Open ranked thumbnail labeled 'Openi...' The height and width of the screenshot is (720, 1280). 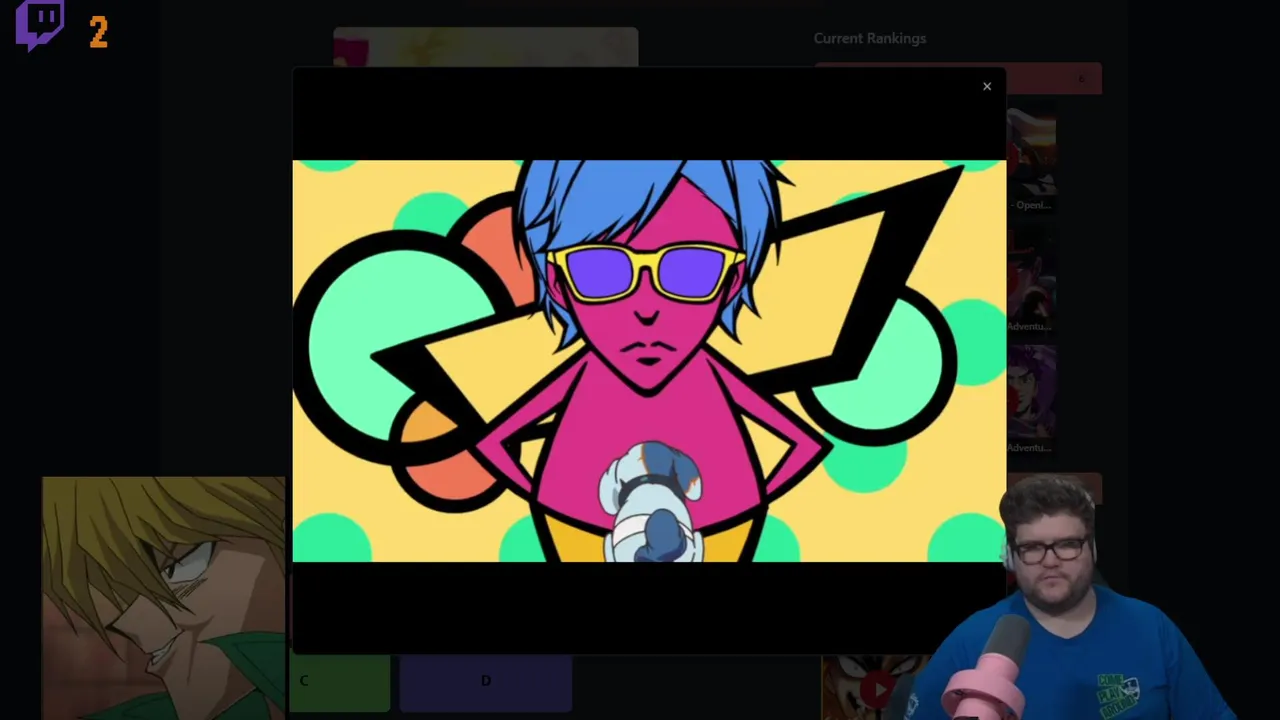[1031, 160]
